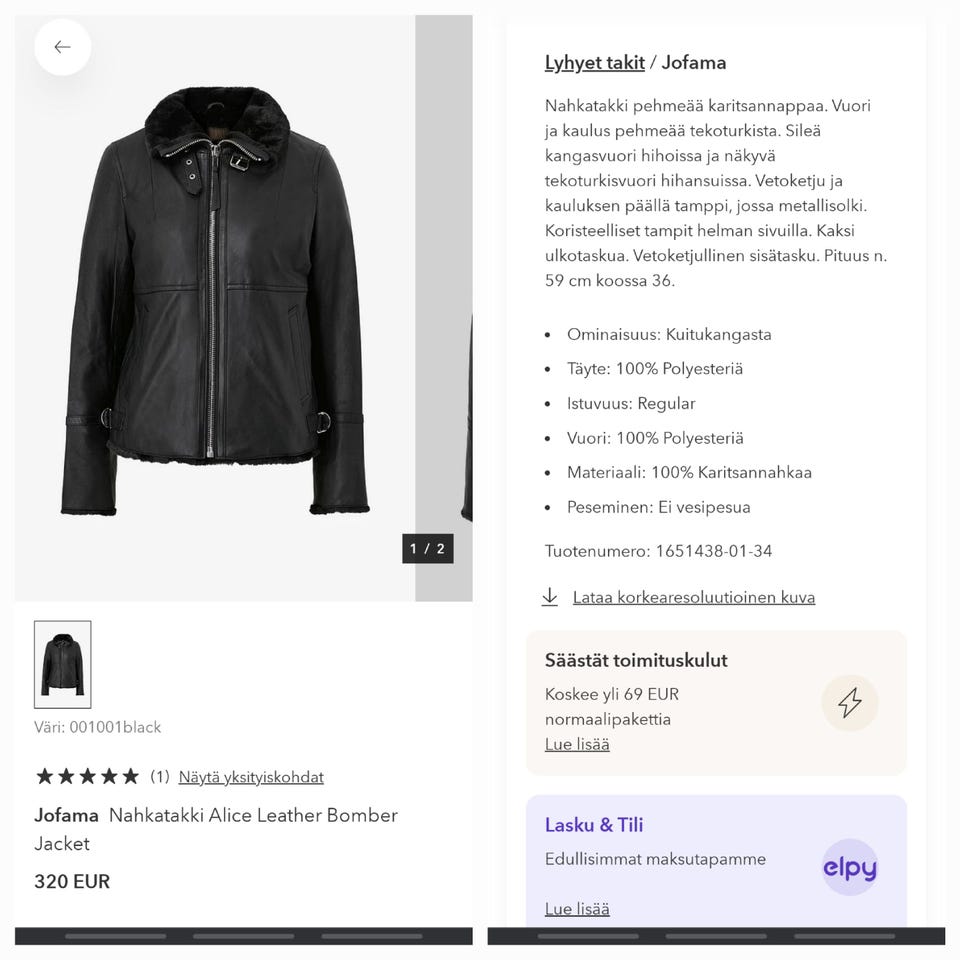Click the five-star rating icons

click(87, 776)
